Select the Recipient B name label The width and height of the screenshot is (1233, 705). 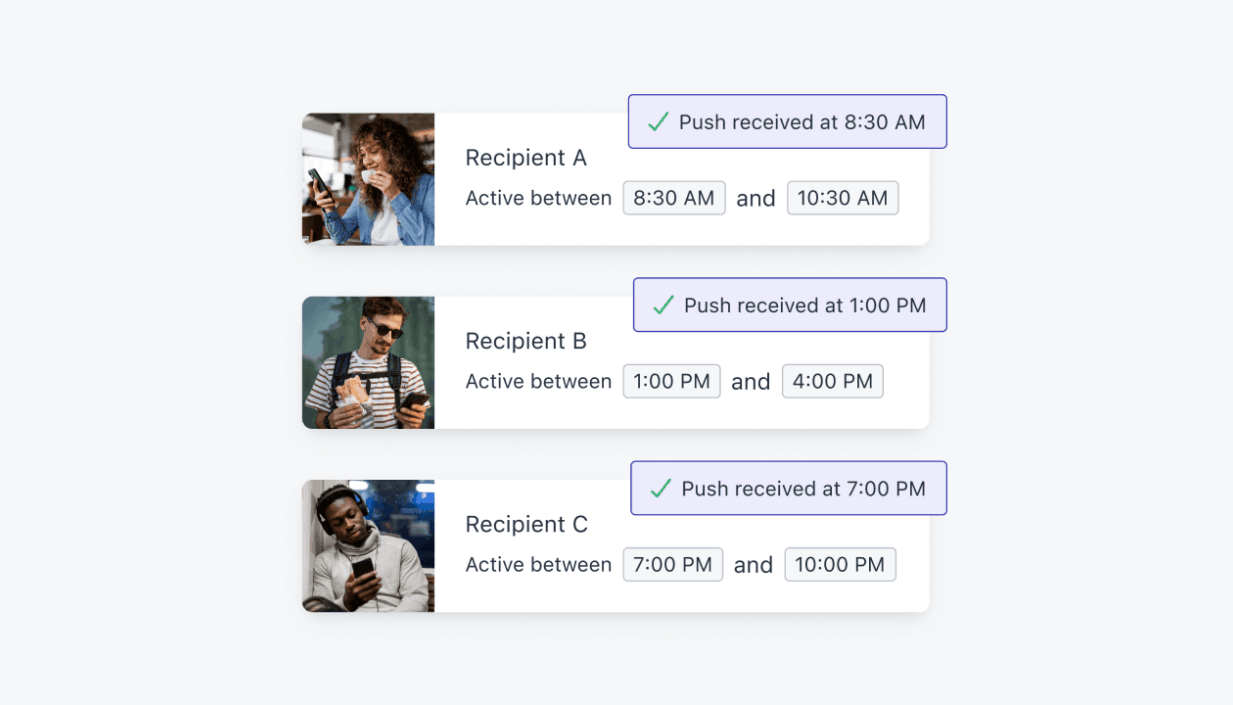pyautogui.click(x=526, y=341)
